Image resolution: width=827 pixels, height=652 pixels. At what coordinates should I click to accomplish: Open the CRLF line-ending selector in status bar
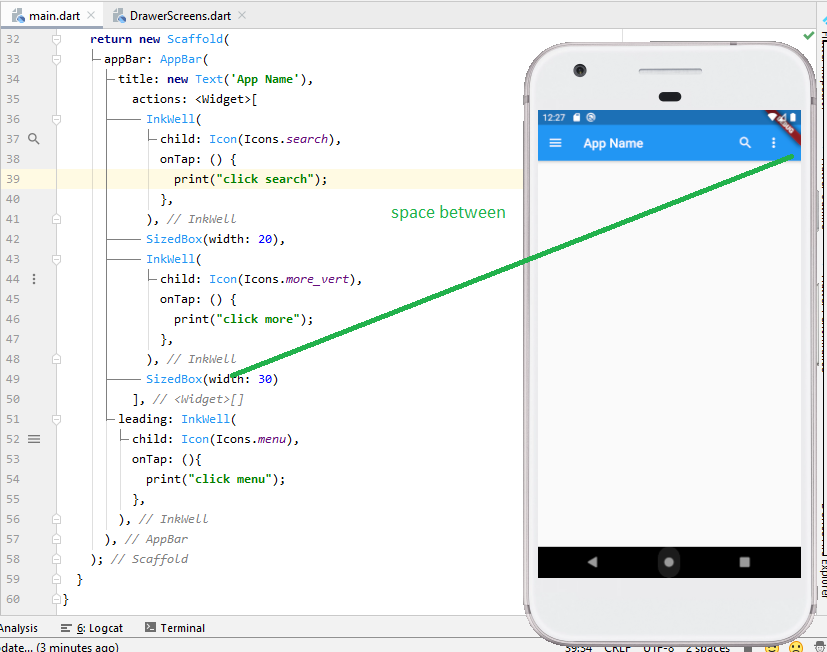coord(617,647)
